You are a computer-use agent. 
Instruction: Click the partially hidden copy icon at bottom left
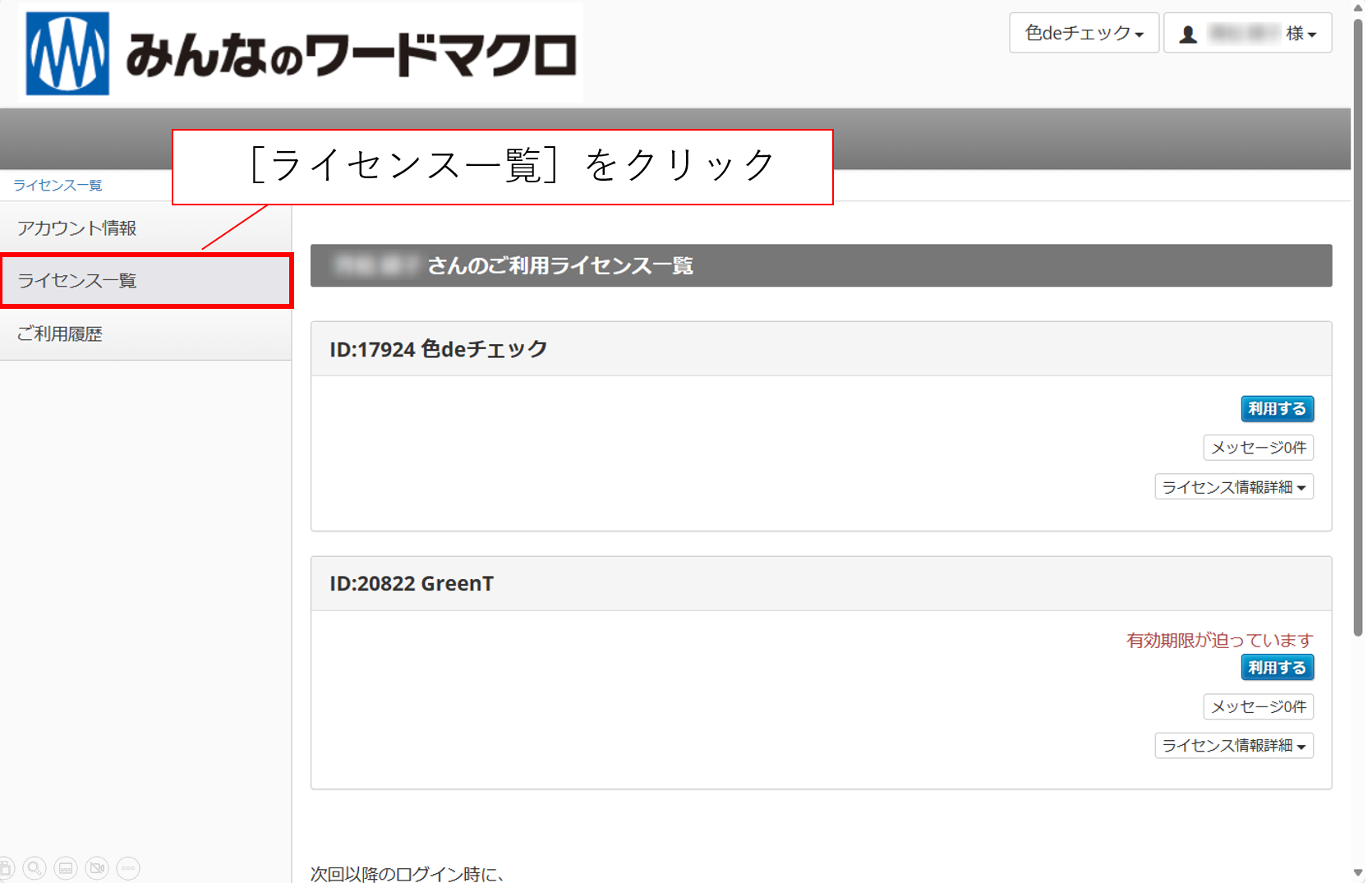(6, 868)
